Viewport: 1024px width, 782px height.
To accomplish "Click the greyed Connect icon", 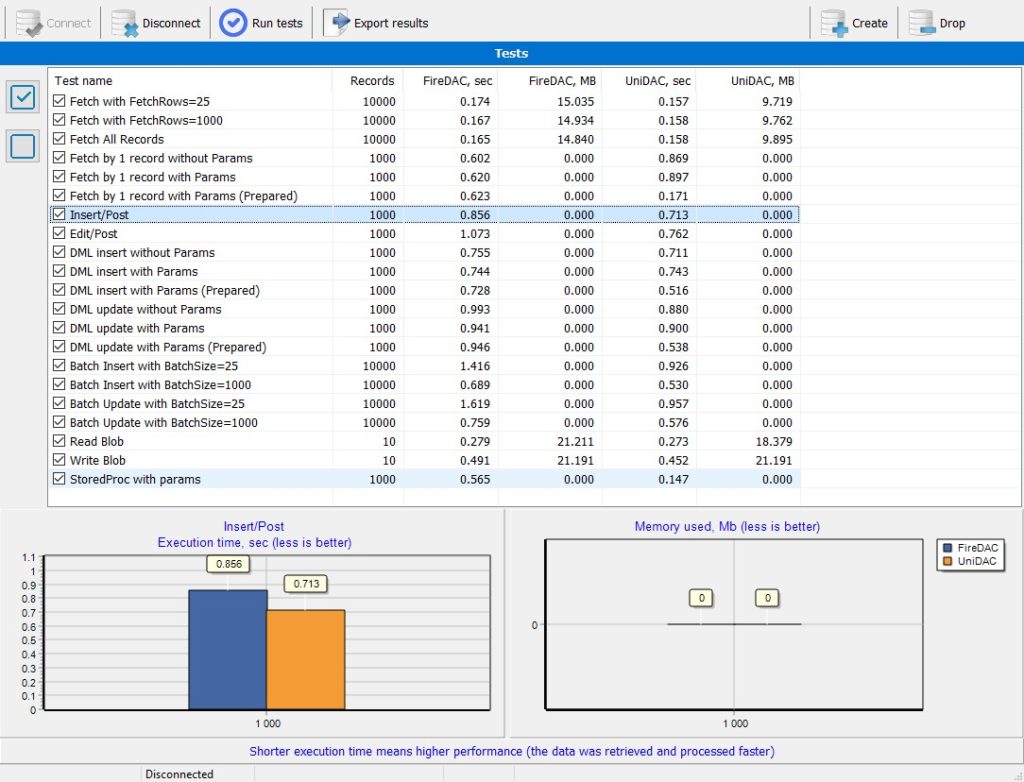I will coord(29,24).
